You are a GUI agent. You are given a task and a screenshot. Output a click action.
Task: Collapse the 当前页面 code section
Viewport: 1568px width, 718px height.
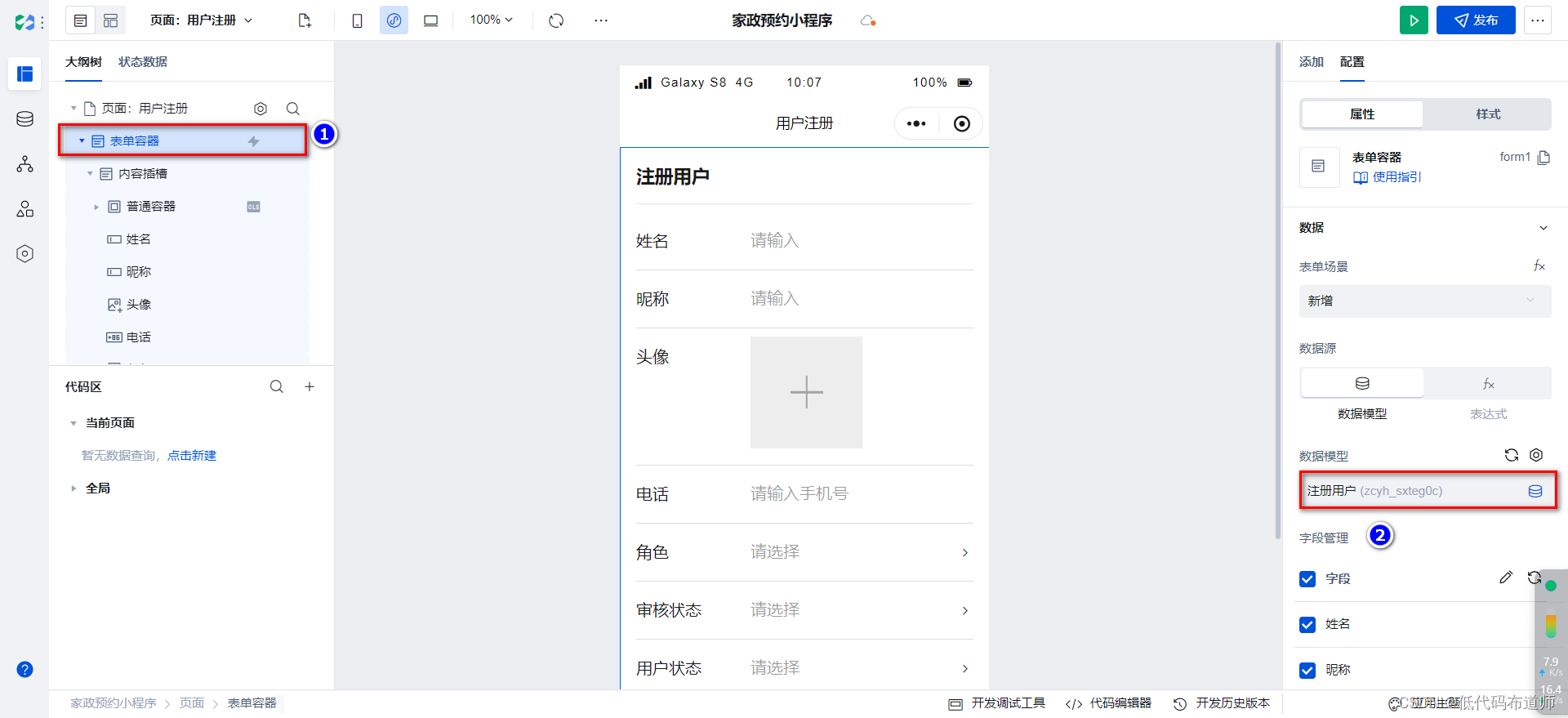pyautogui.click(x=73, y=423)
